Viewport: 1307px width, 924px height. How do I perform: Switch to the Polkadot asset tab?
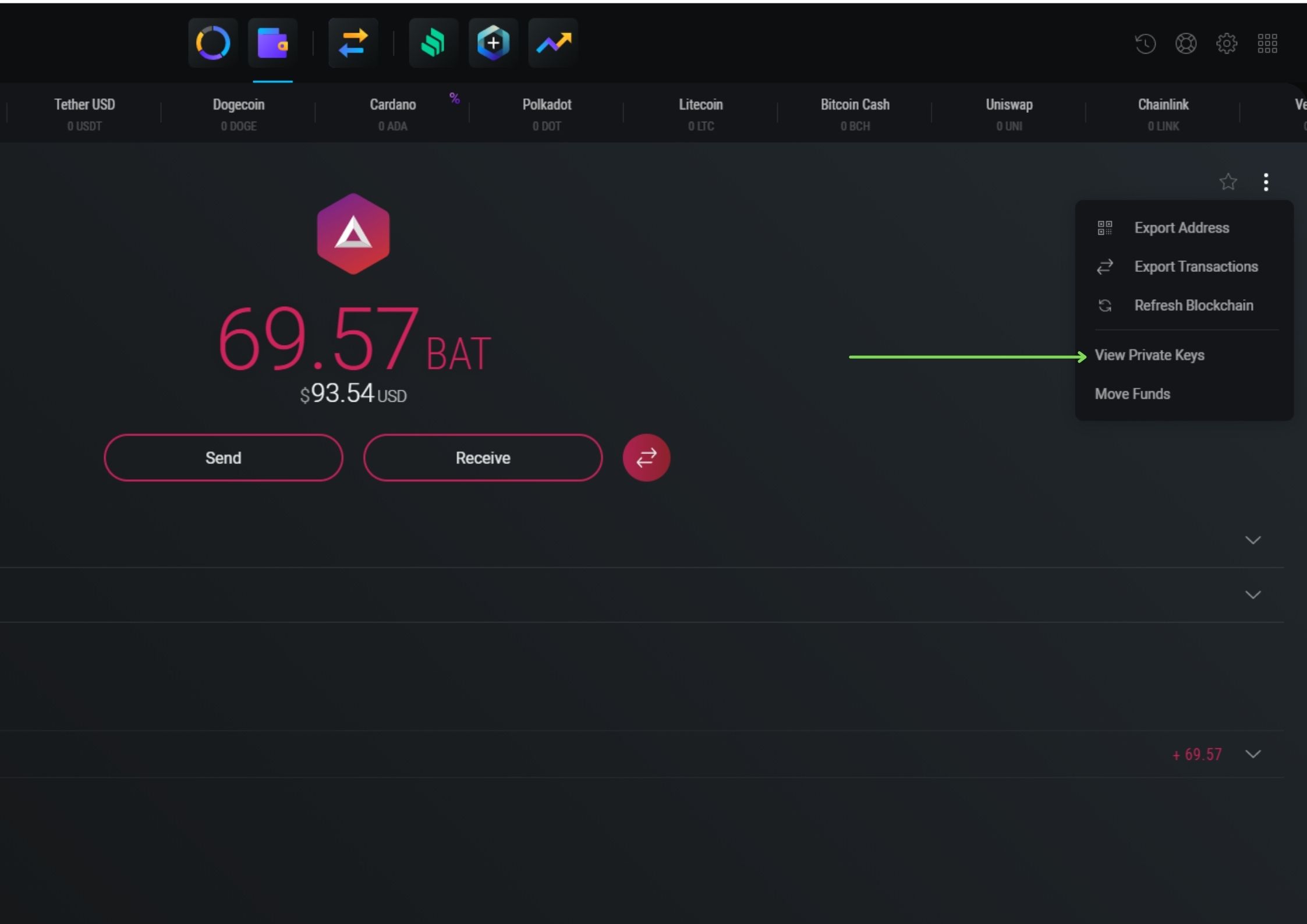[547, 114]
